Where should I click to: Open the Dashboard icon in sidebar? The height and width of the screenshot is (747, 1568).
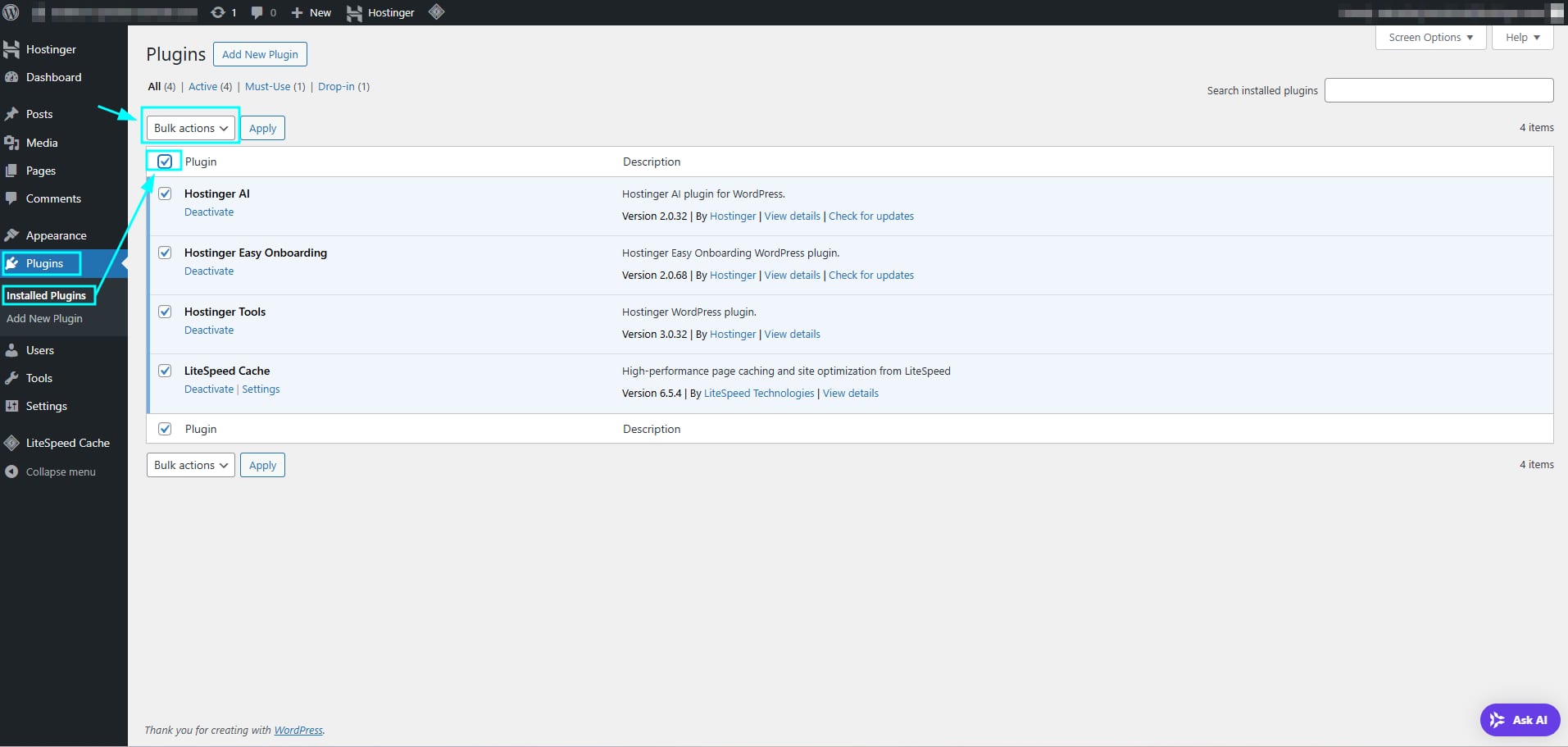click(11, 77)
